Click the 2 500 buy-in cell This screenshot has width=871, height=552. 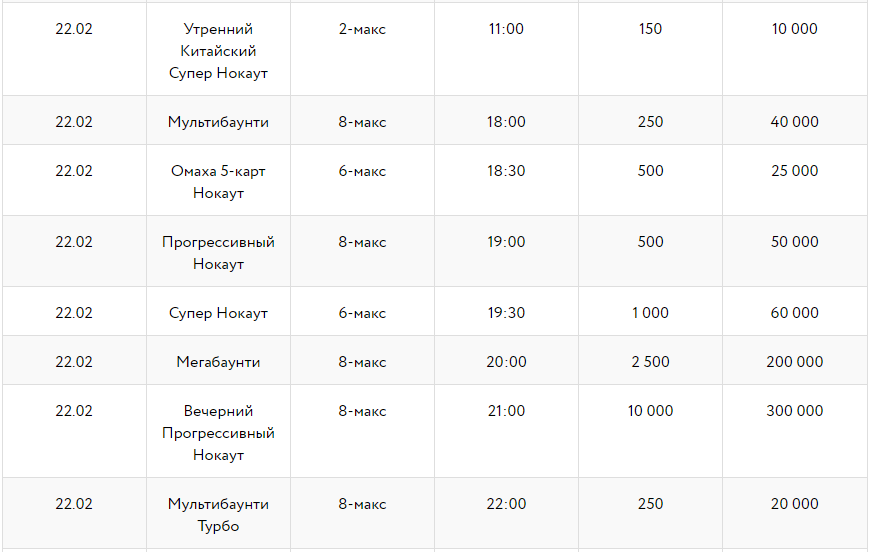coord(650,362)
